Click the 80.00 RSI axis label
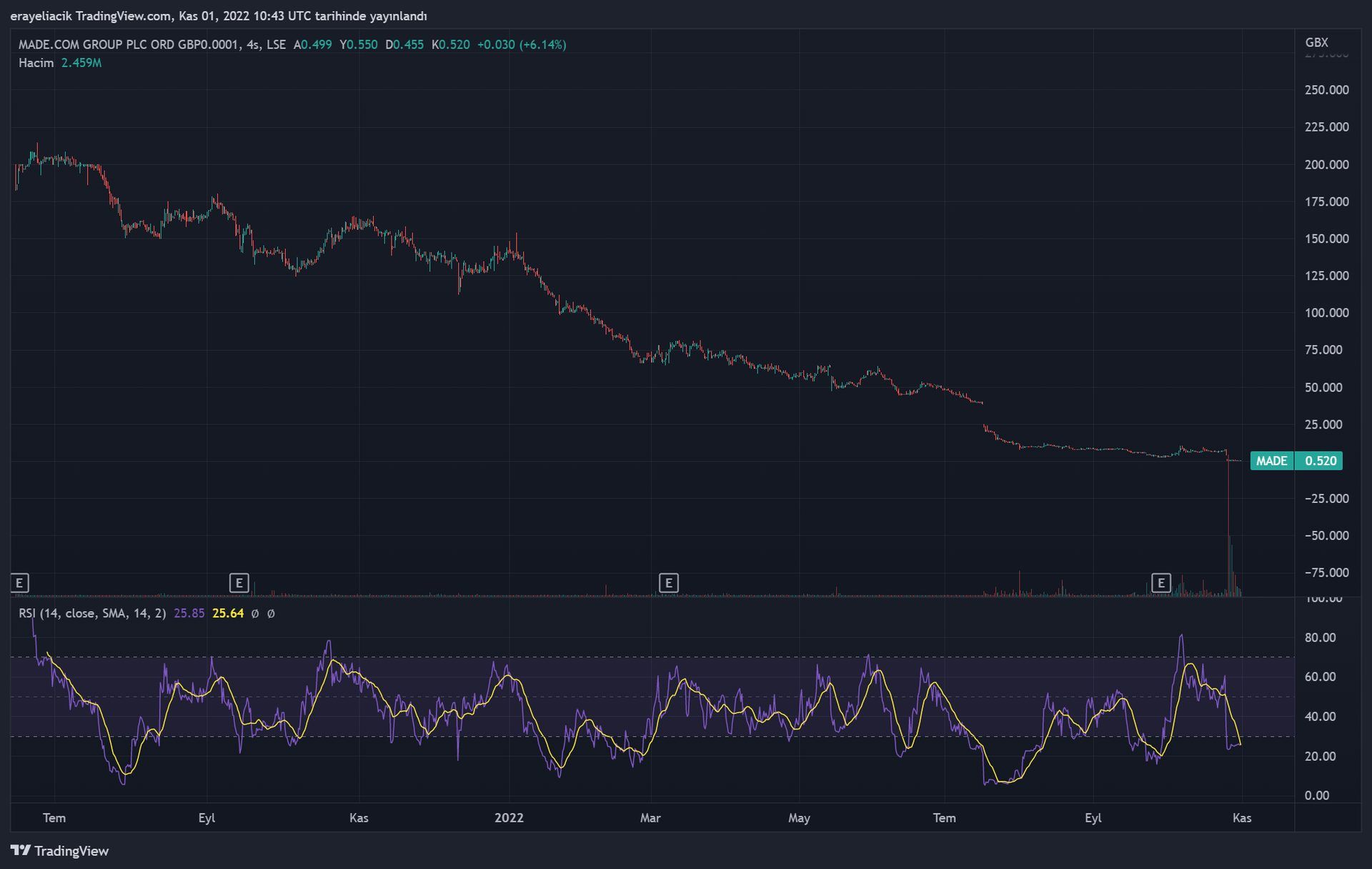This screenshot has width=1372, height=869. (x=1320, y=637)
